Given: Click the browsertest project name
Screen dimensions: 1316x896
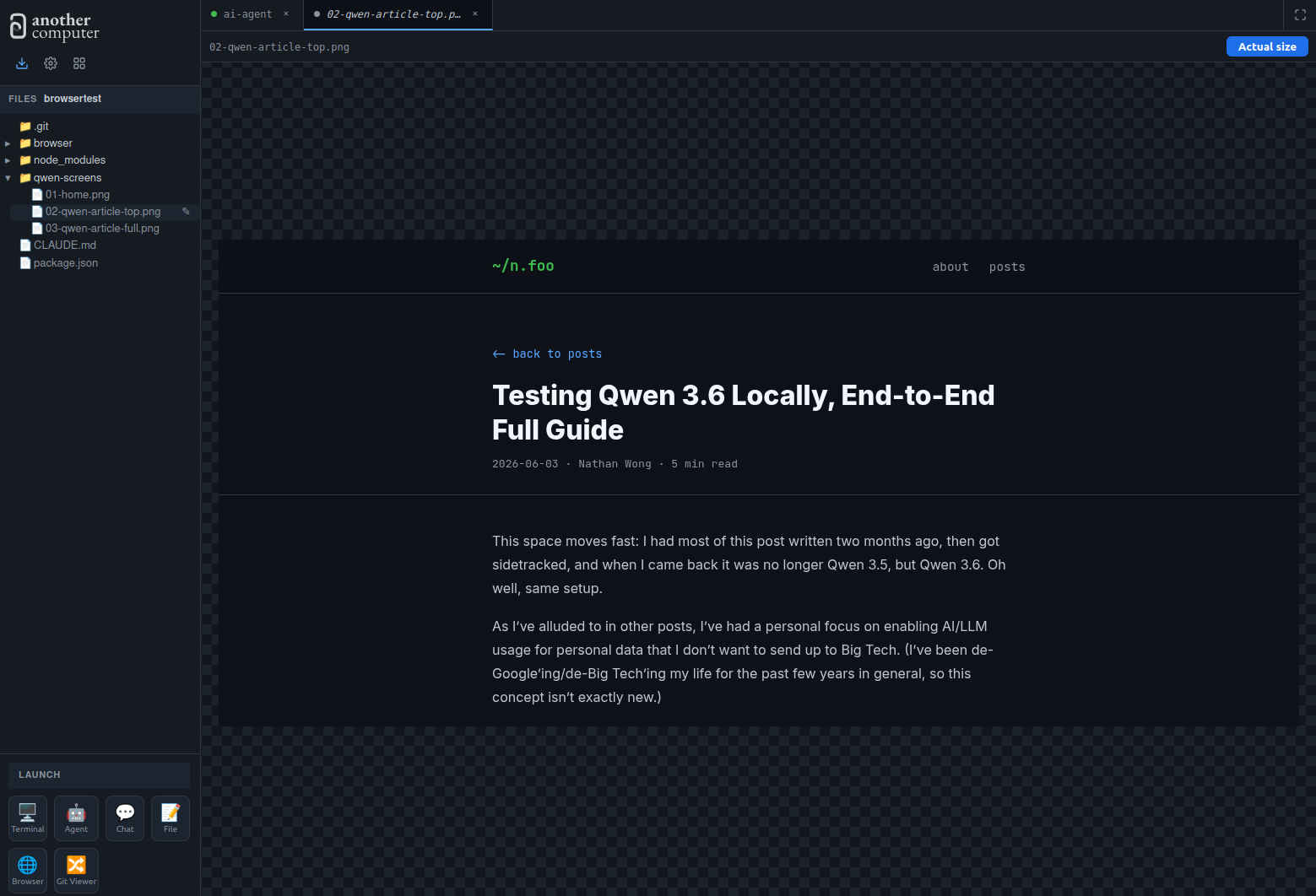Looking at the screenshot, I should (73, 99).
